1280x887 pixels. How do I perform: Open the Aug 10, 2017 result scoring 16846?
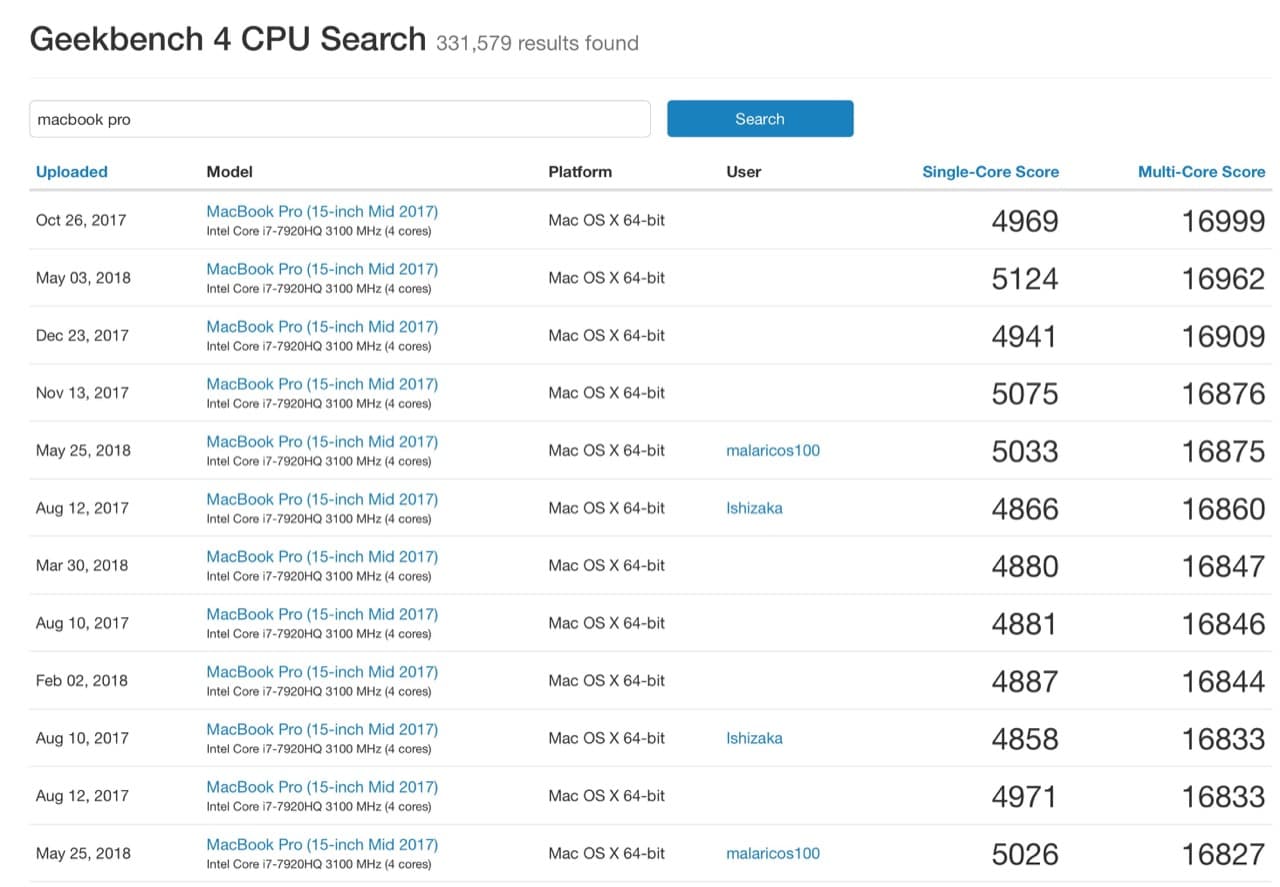coord(322,614)
